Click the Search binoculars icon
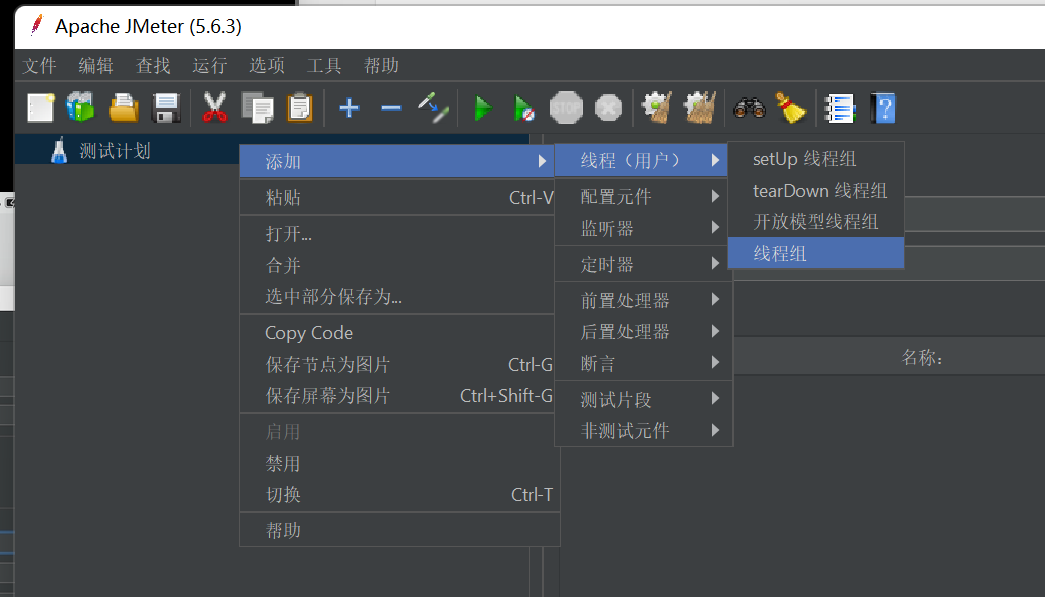 (749, 107)
